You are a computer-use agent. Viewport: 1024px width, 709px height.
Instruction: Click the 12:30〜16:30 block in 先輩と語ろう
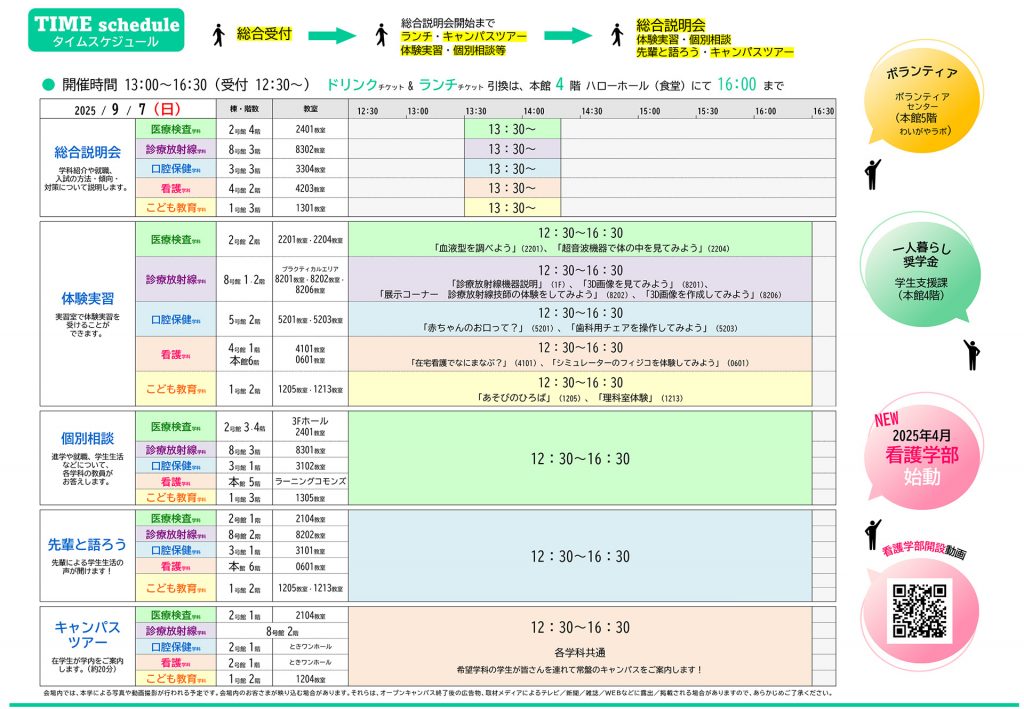point(580,556)
